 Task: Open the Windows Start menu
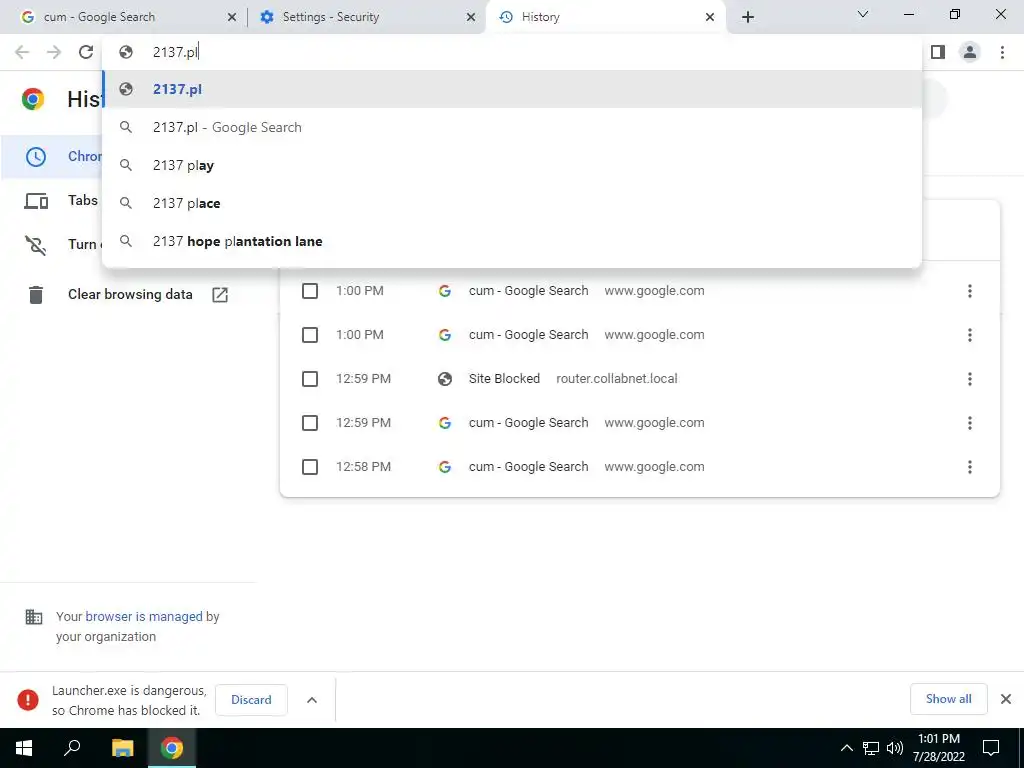click(24, 748)
